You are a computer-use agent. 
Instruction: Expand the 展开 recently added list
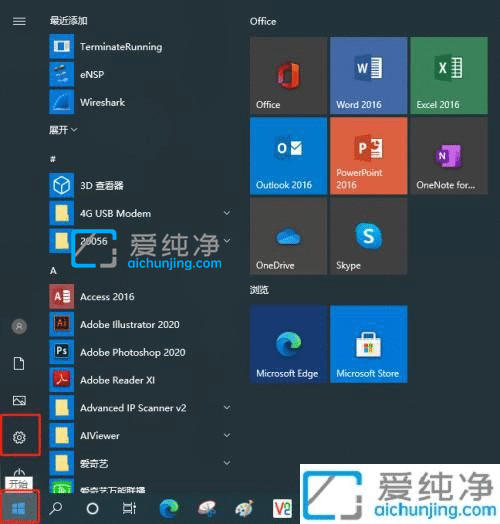pyautogui.click(x=63, y=130)
